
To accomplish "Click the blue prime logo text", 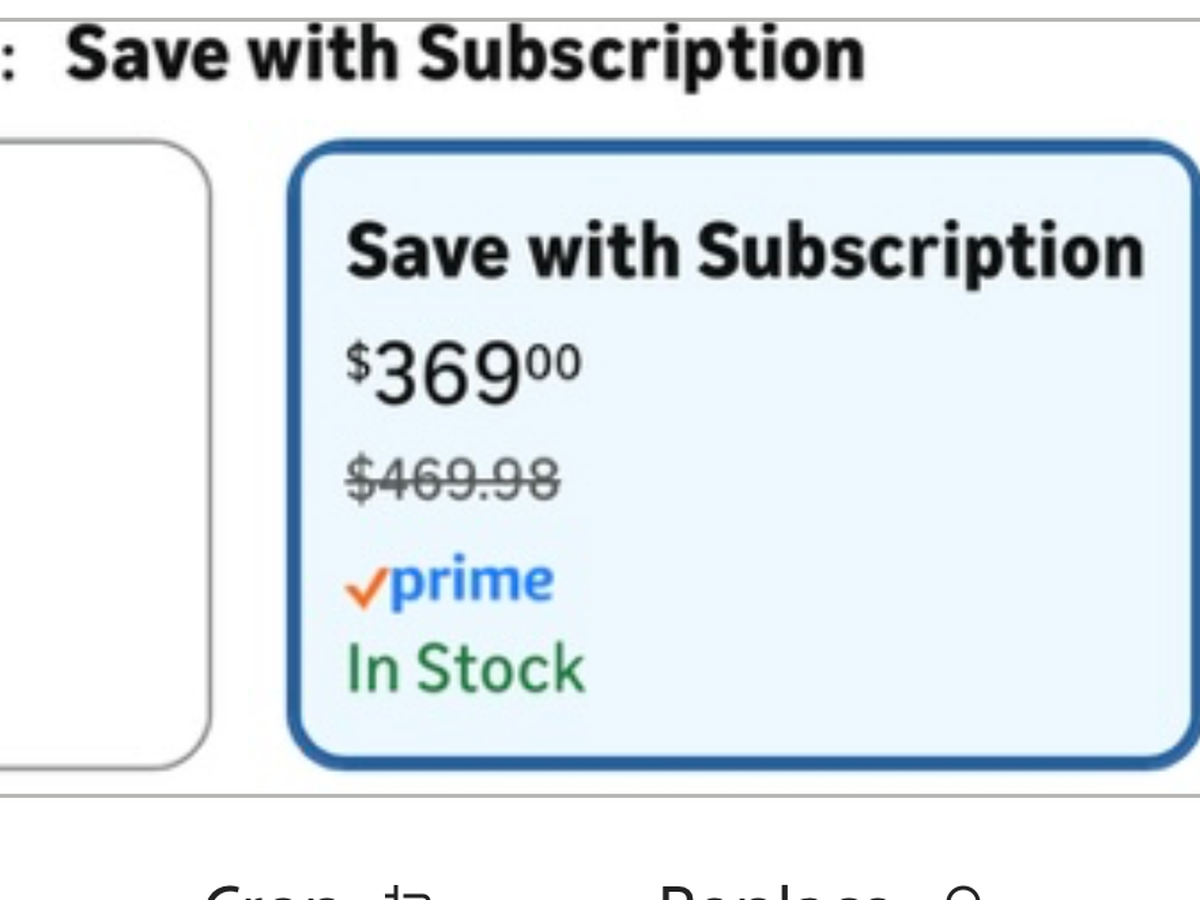I will point(471,582).
